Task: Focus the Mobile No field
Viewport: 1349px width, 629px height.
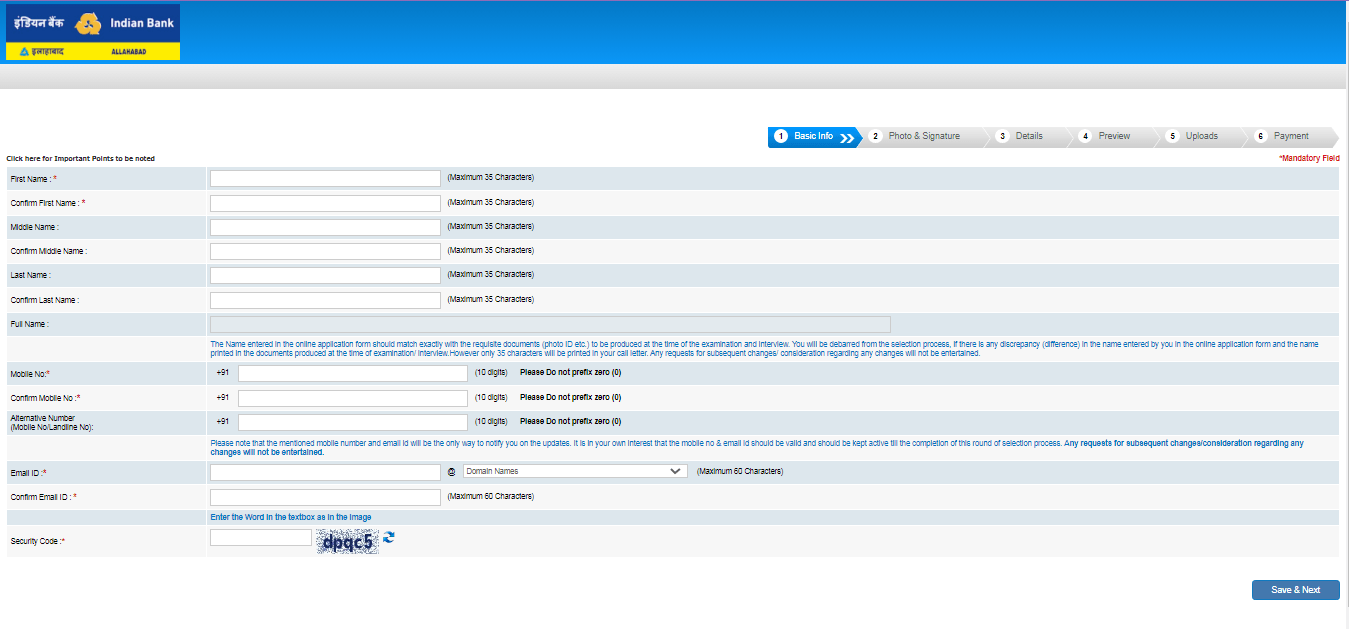Action: pyautogui.click(x=352, y=373)
